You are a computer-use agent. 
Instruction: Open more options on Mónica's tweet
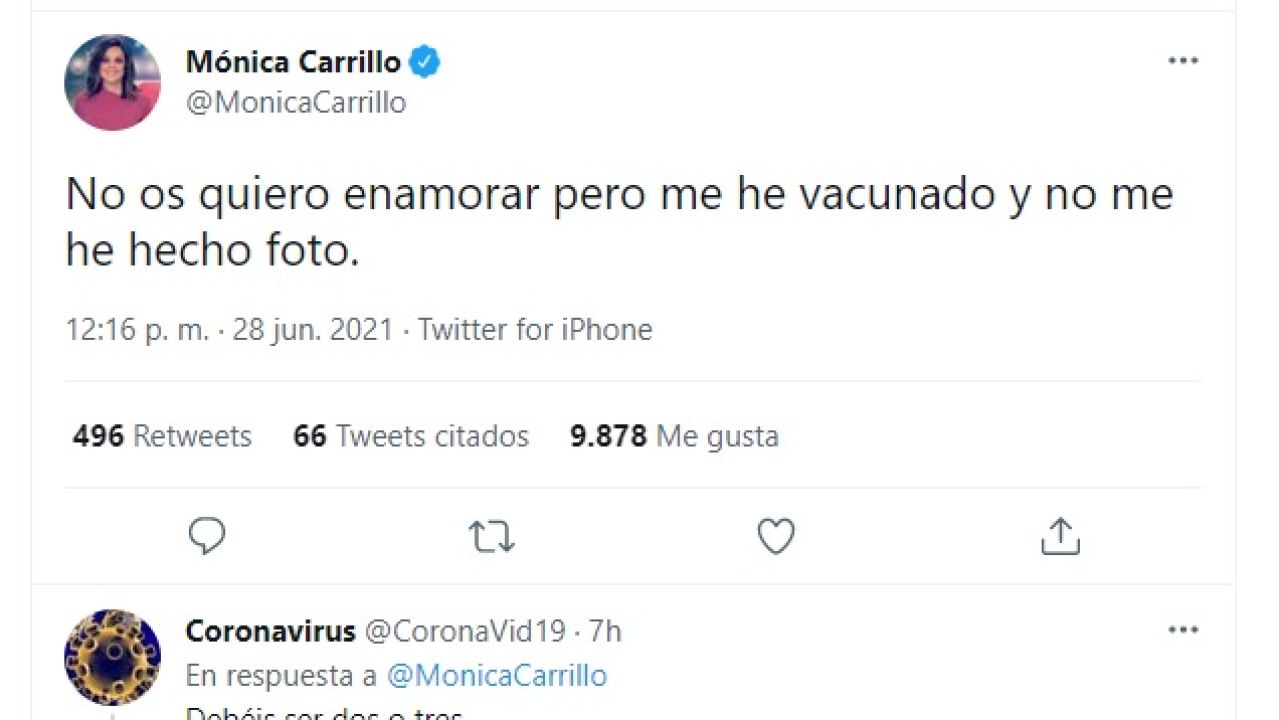tap(1183, 61)
